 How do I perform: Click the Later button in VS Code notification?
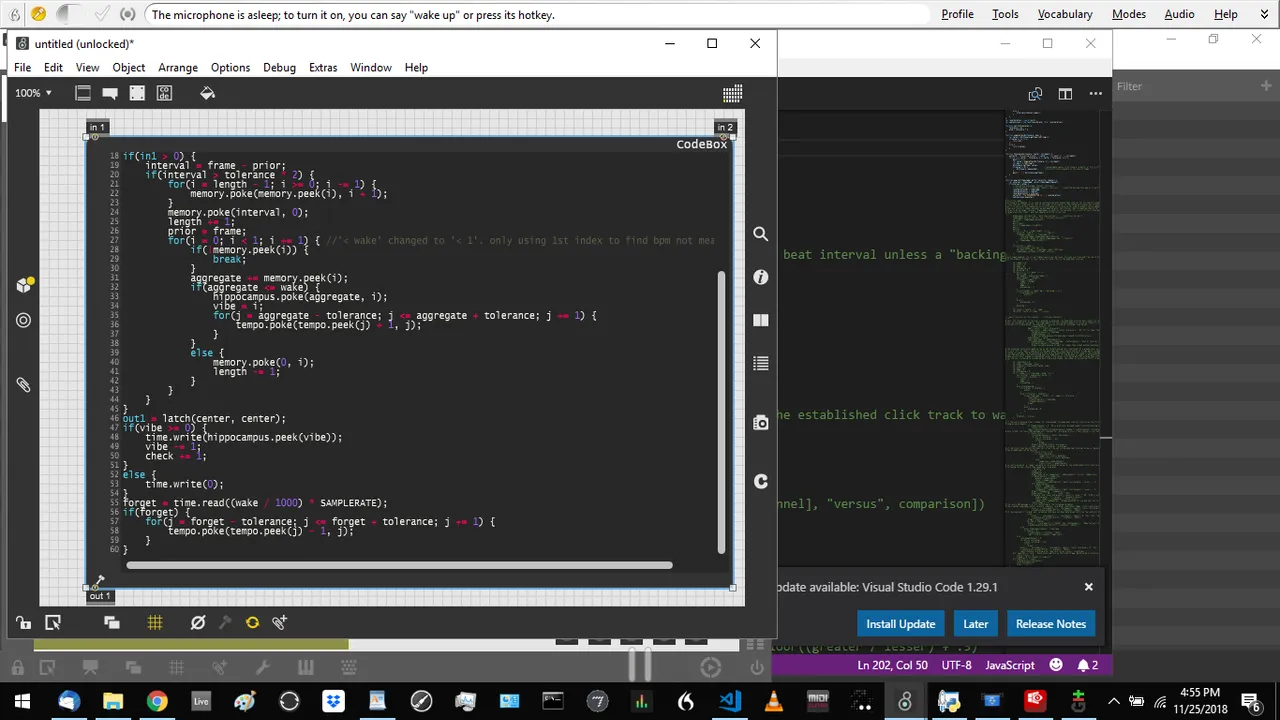coord(975,624)
